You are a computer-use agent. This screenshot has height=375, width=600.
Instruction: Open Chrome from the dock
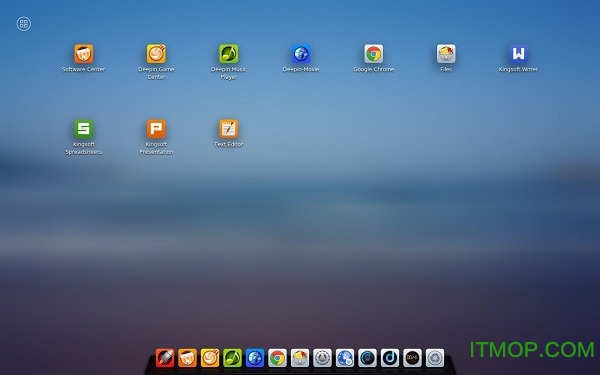coord(277,358)
